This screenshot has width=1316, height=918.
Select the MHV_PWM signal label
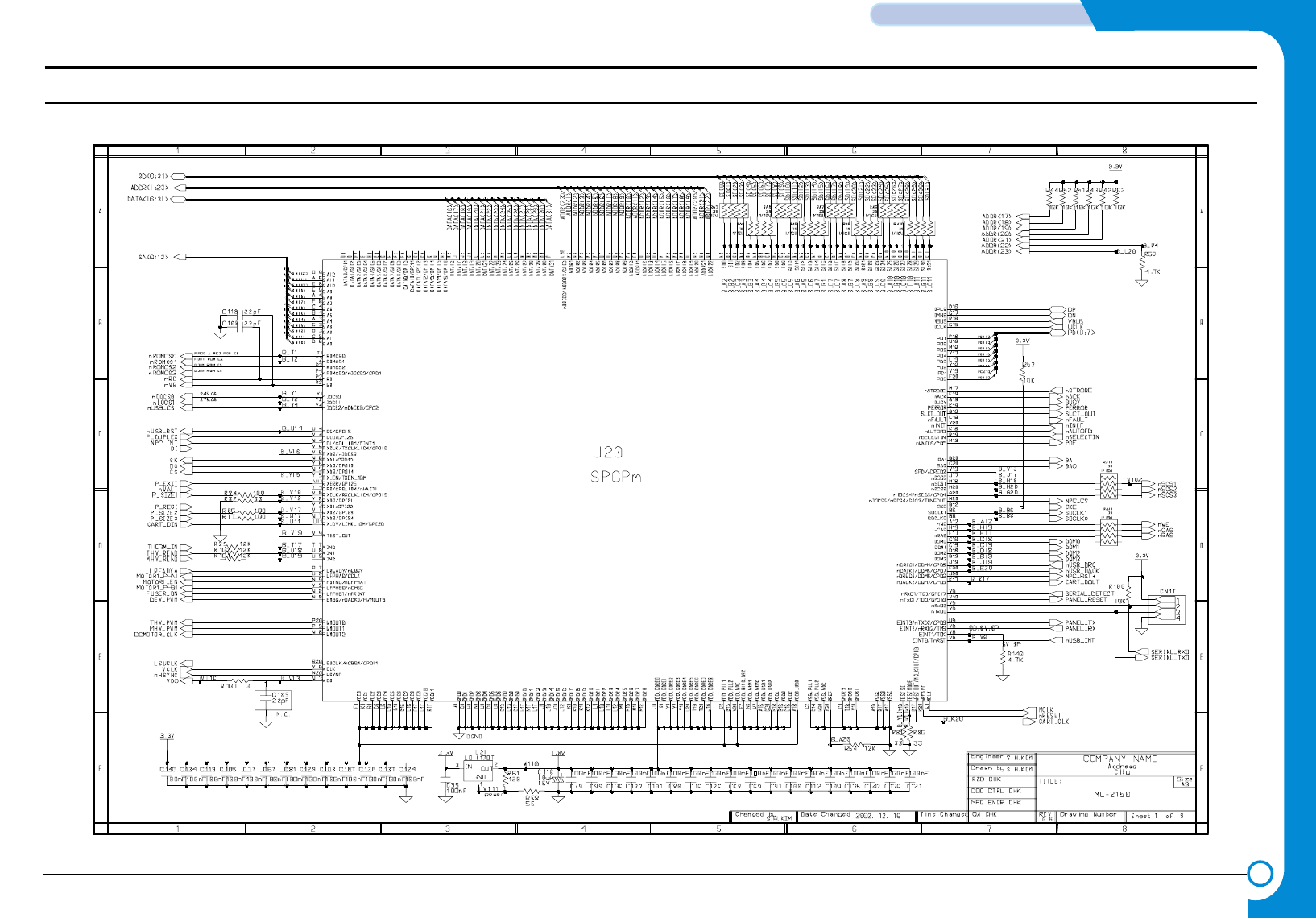tap(163, 629)
